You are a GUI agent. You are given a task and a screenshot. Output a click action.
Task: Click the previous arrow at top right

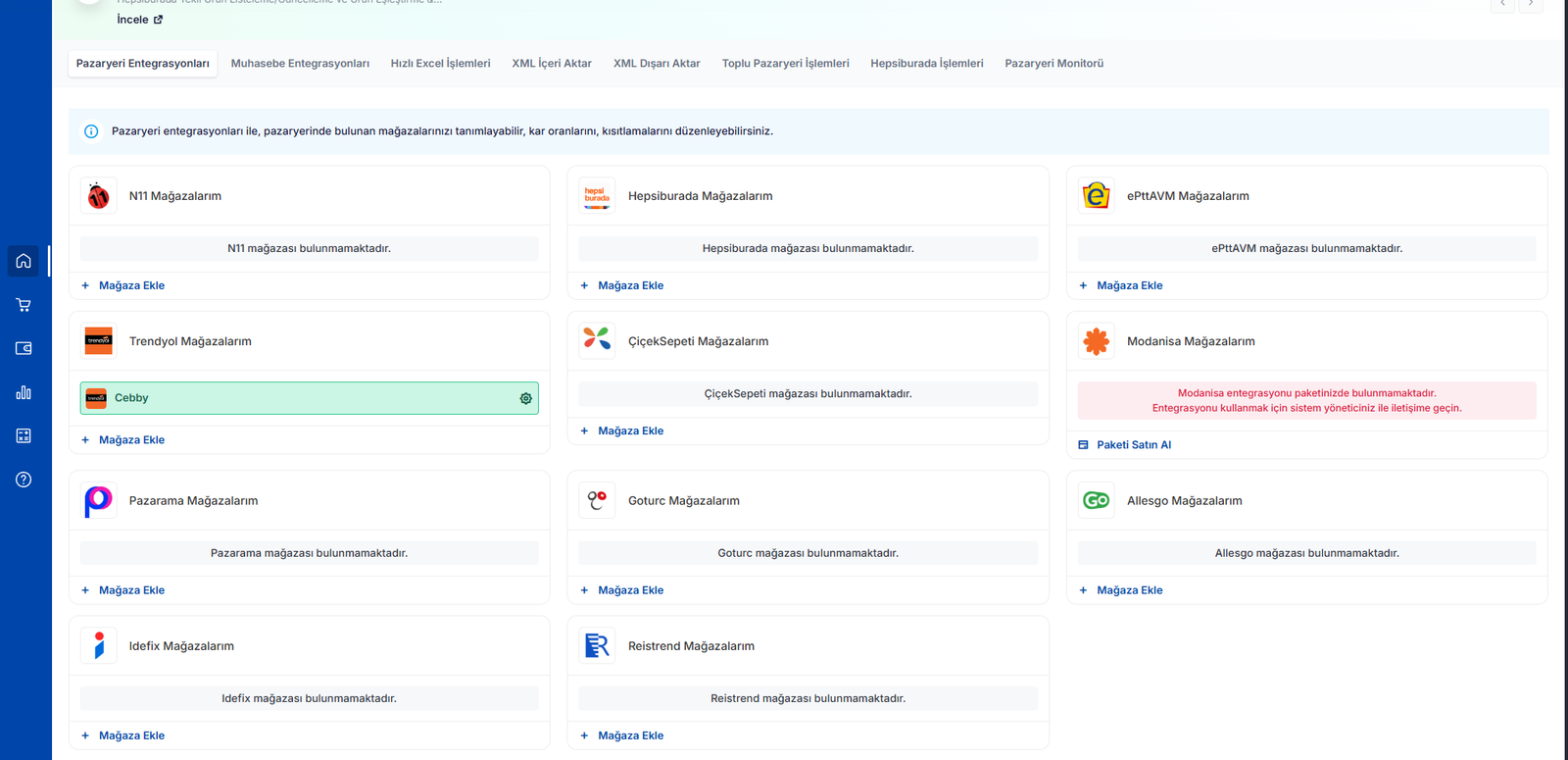[x=1502, y=4]
